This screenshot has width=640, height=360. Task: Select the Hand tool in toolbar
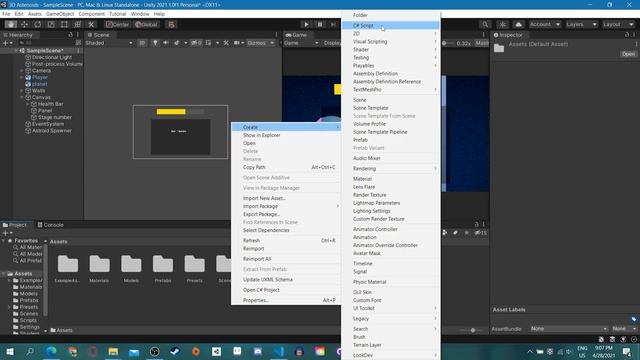click(x=11, y=24)
